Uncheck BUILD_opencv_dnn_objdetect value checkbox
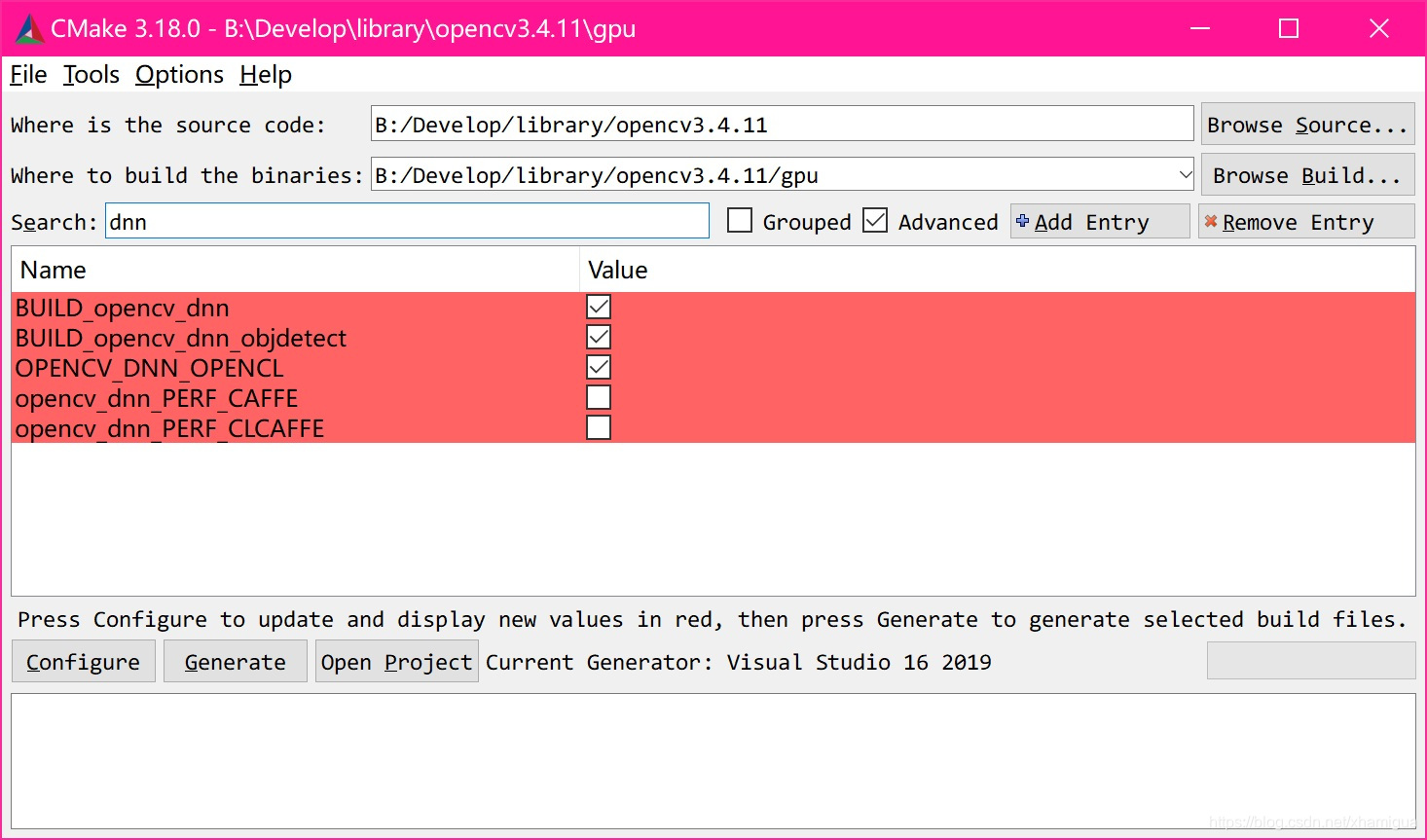1427x840 pixels. tap(599, 337)
